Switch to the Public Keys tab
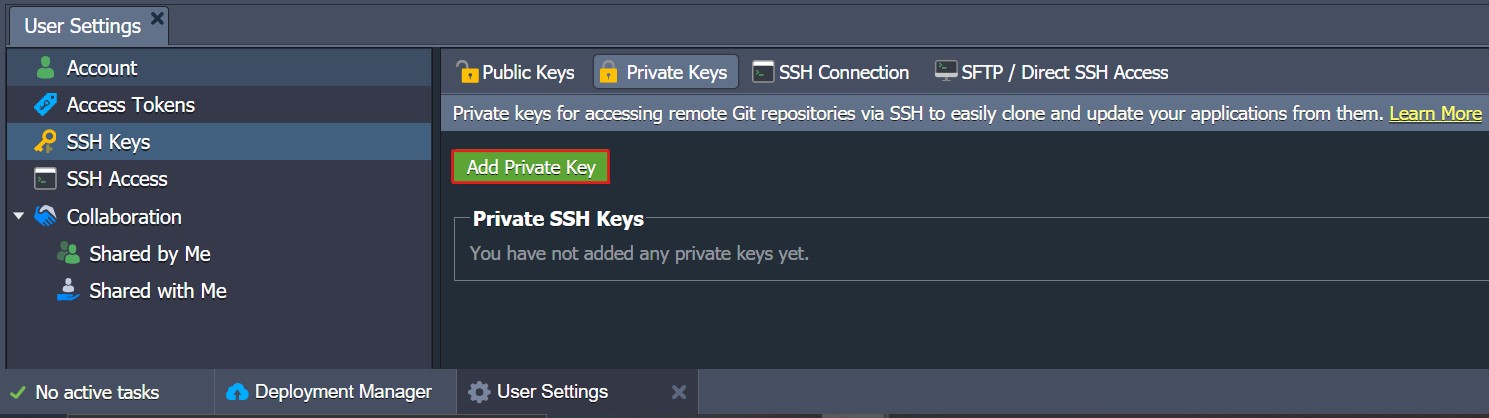1489x418 pixels. (x=516, y=72)
